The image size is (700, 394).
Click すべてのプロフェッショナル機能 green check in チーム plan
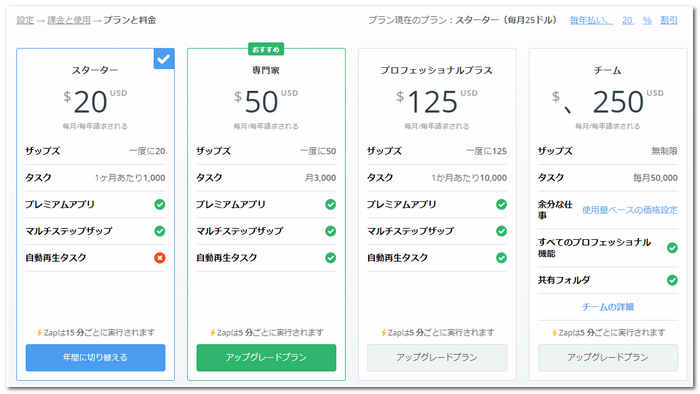coord(672,248)
